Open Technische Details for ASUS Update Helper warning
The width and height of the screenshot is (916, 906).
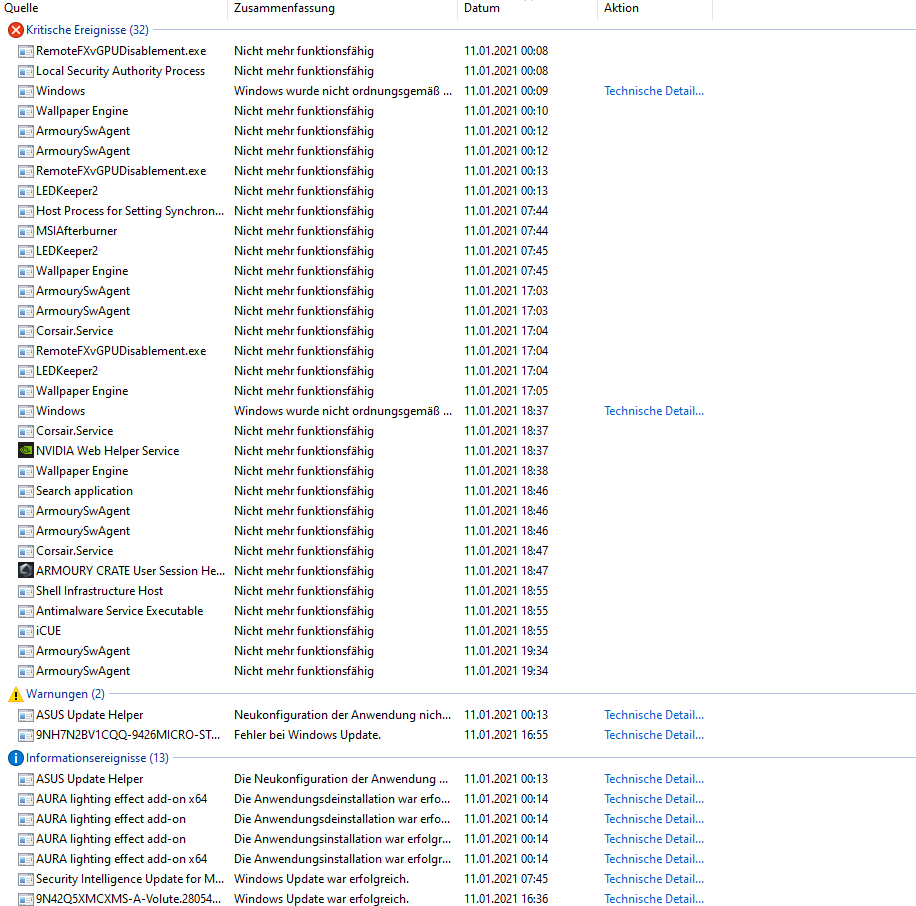[654, 715]
